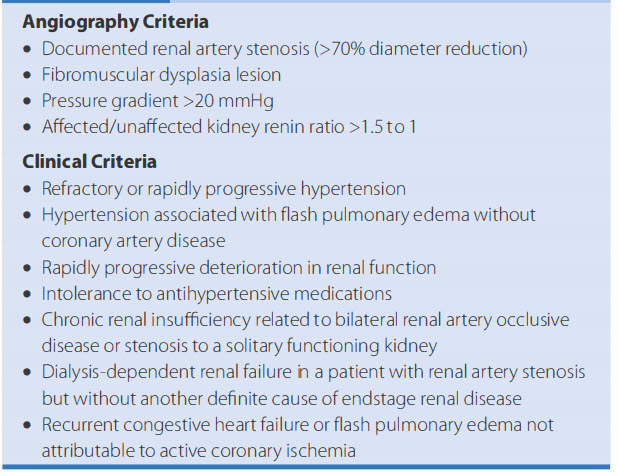Click the flash pulmonary edema hypertension line
Viewport: 618px width, 476px height.
coord(288,215)
